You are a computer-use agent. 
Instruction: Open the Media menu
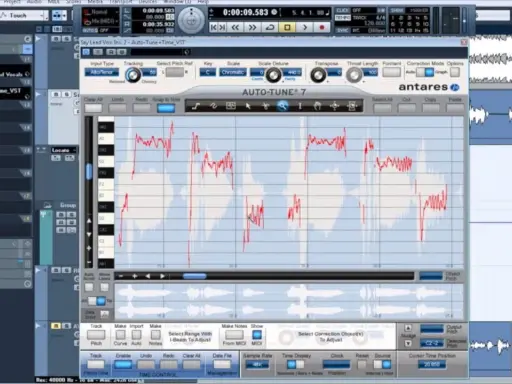[x=95, y=2]
